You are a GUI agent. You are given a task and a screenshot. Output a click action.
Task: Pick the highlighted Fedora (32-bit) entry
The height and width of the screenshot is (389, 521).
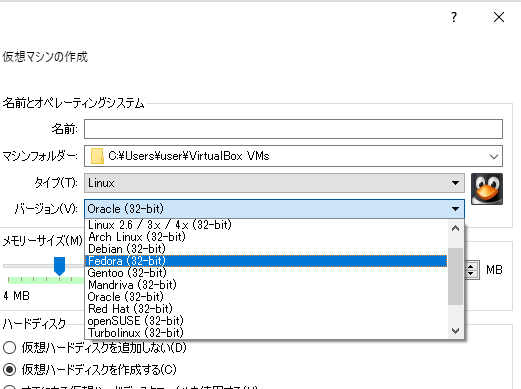coord(266,261)
